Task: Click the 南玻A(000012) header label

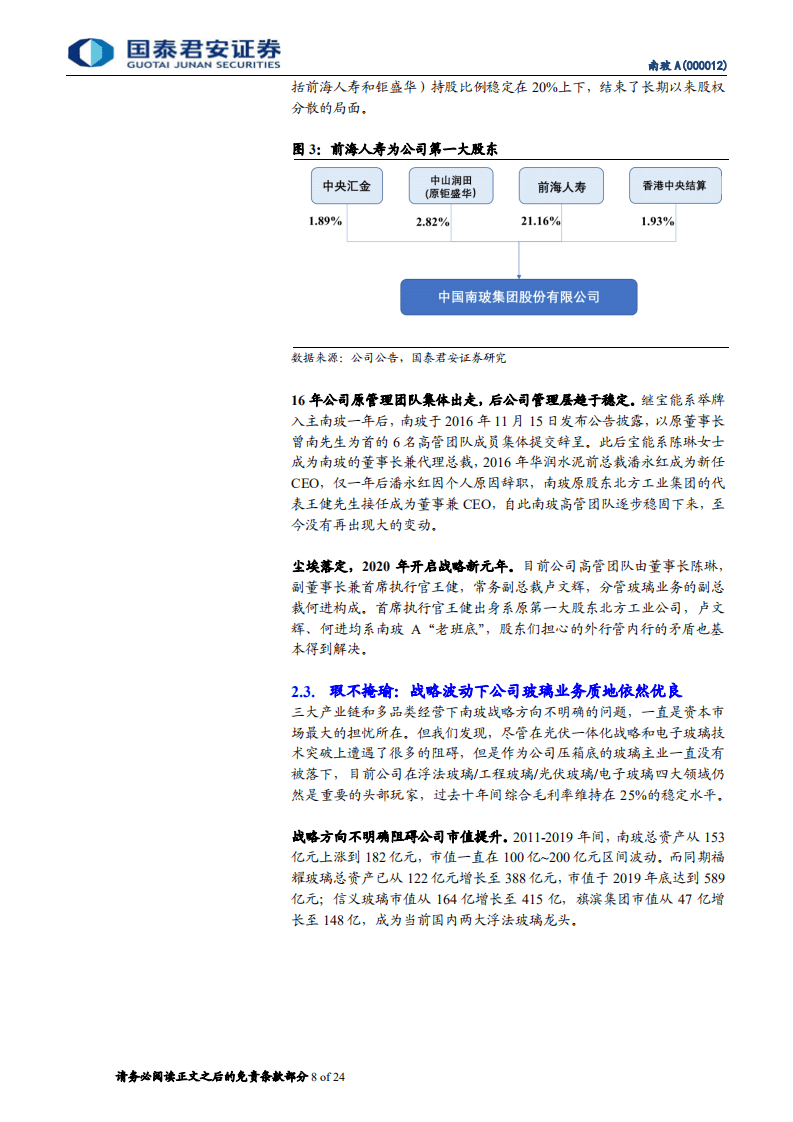Action: point(687,65)
